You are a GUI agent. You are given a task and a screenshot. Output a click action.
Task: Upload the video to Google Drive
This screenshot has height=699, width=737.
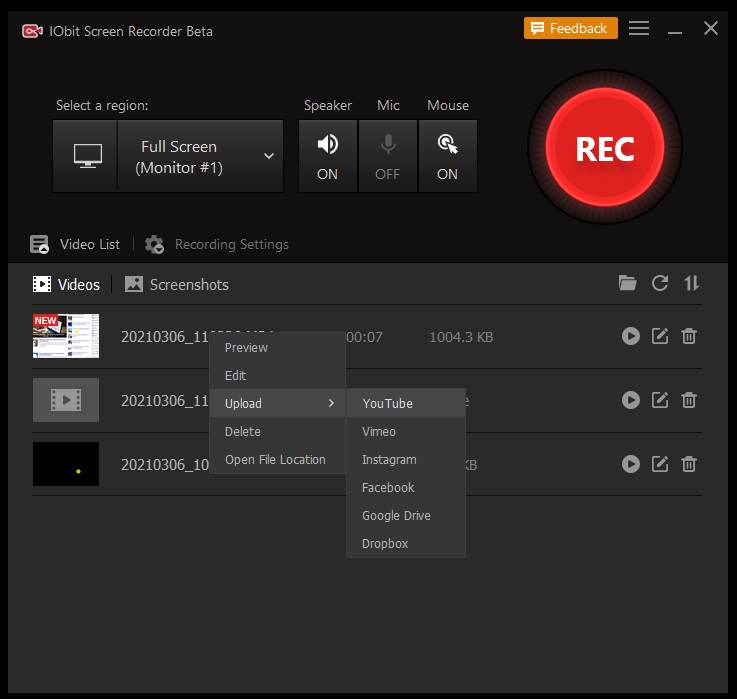pyautogui.click(x=406, y=515)
